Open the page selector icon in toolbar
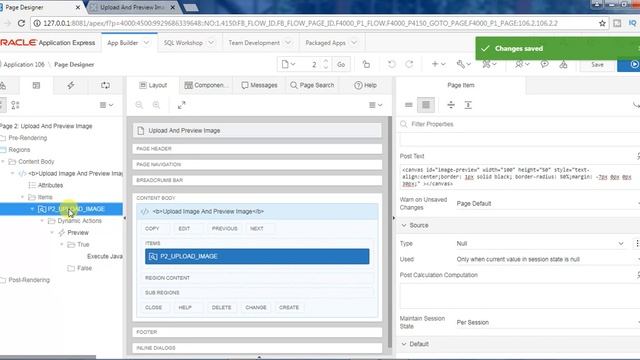Image resolution: width=640 pixels, height=360 pixels. [288, 64]
